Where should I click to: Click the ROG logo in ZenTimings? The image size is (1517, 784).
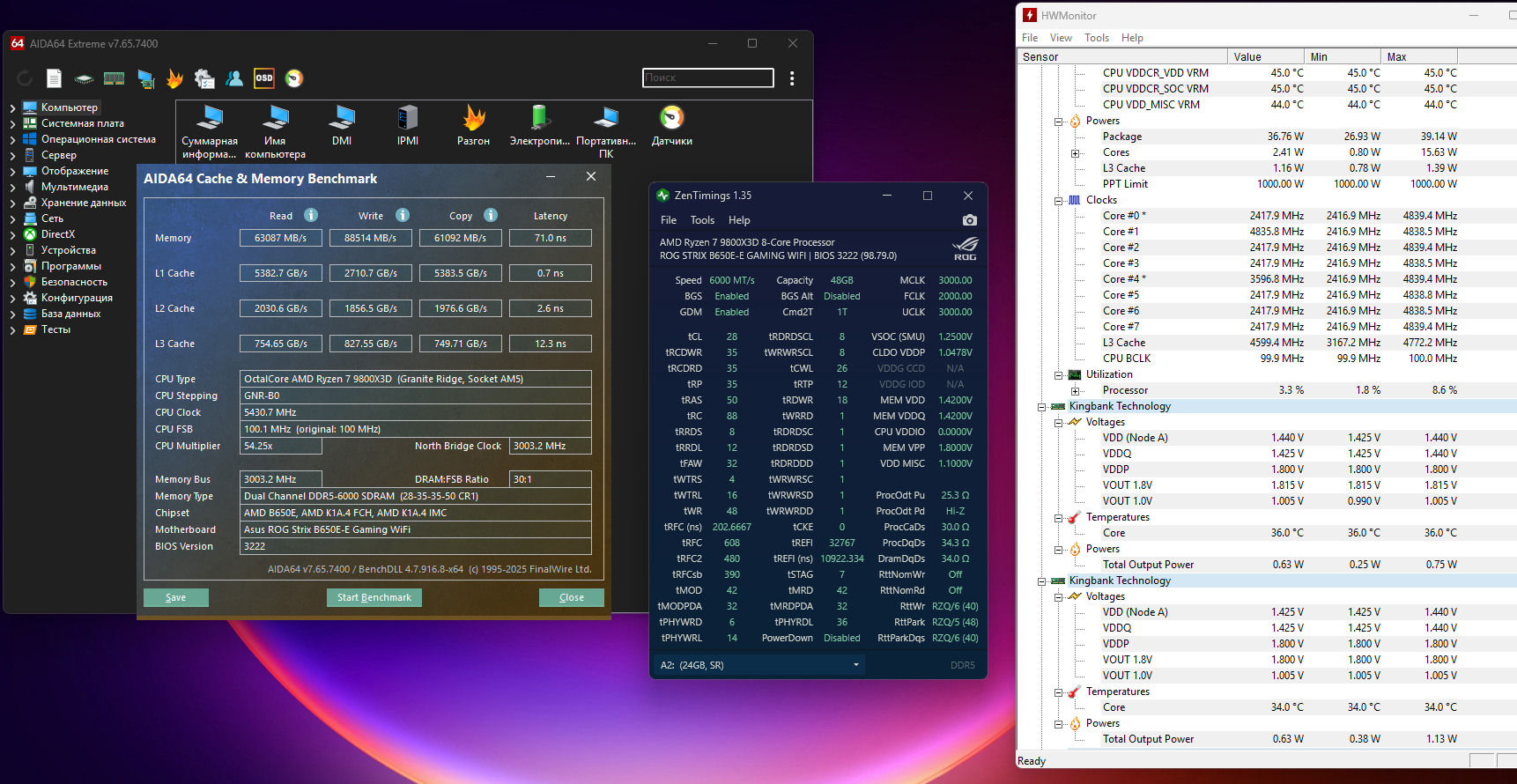[966, 248]
